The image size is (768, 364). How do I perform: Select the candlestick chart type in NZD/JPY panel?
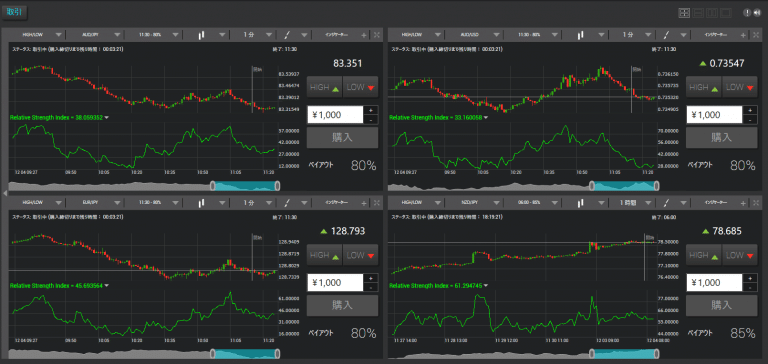coord(580,203)
